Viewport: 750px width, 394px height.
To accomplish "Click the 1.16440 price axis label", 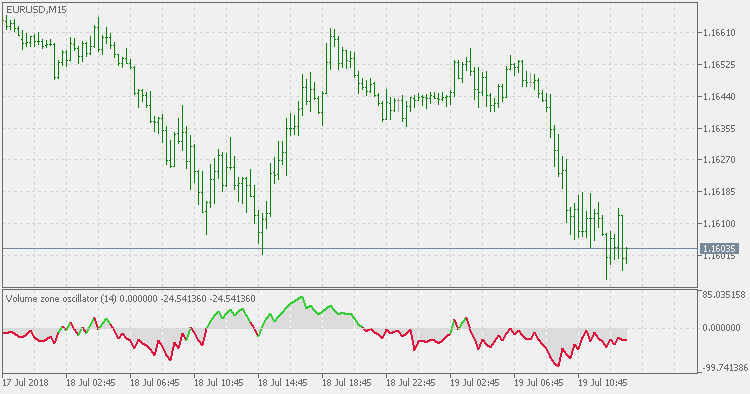I will click(719, 97).
